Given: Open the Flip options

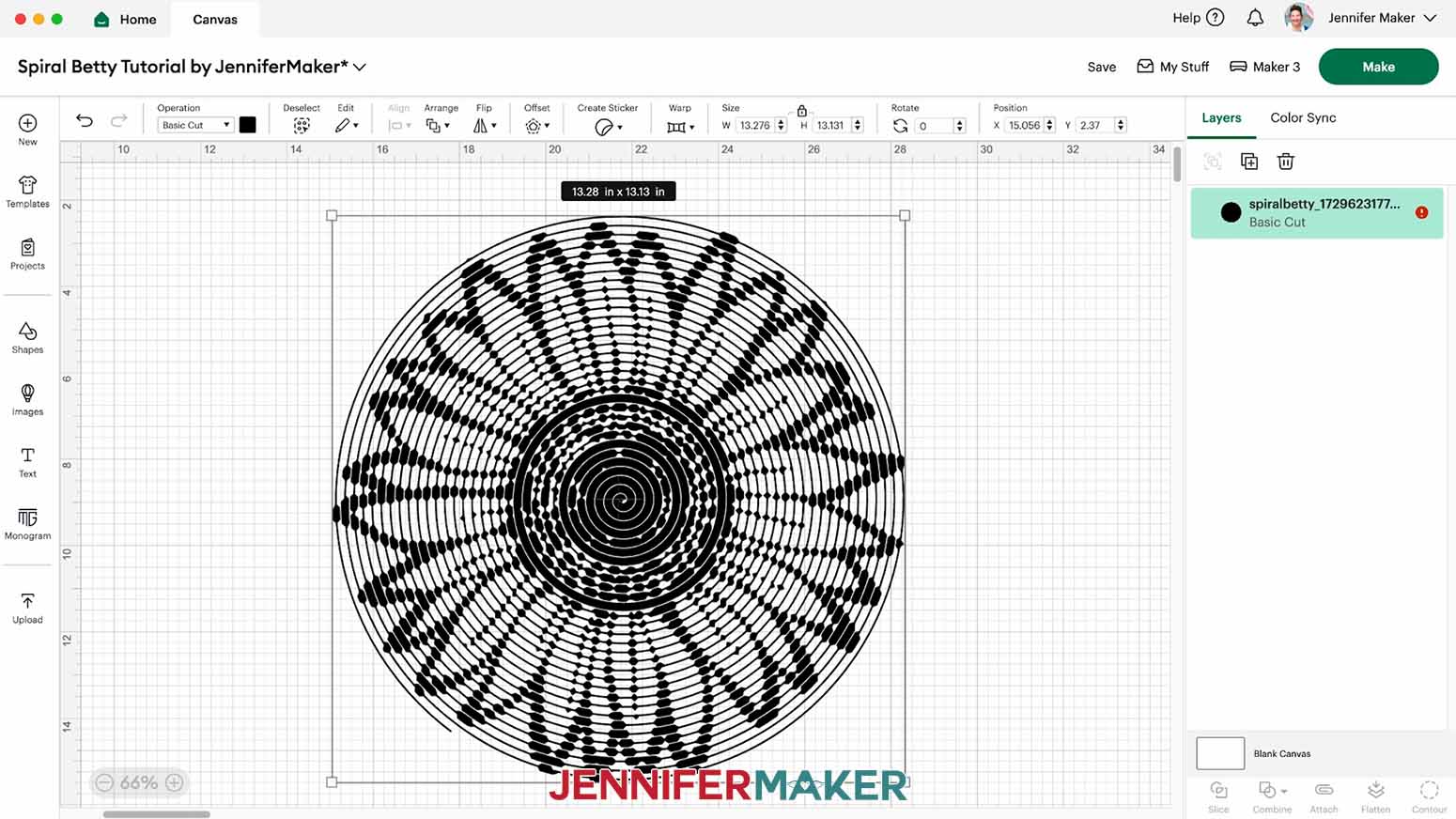Looking at the screenshot, I should [x=485, y=125].
